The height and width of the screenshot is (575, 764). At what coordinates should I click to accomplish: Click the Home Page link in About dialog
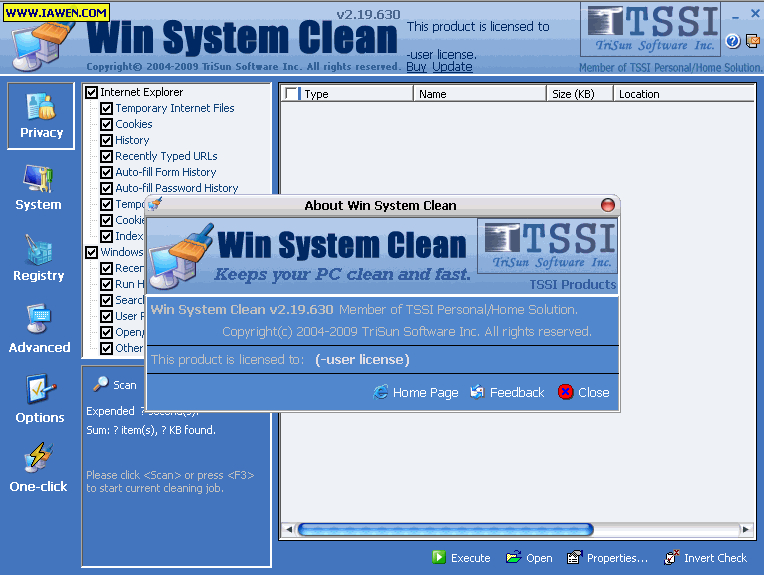pyautogui.click(x=415, y=393)
